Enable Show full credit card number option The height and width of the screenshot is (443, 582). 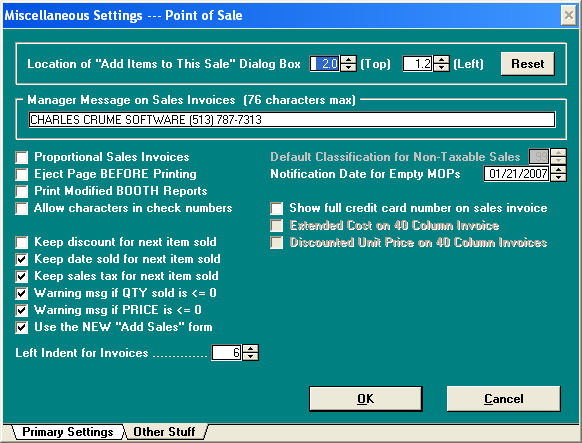click(277, 209)
